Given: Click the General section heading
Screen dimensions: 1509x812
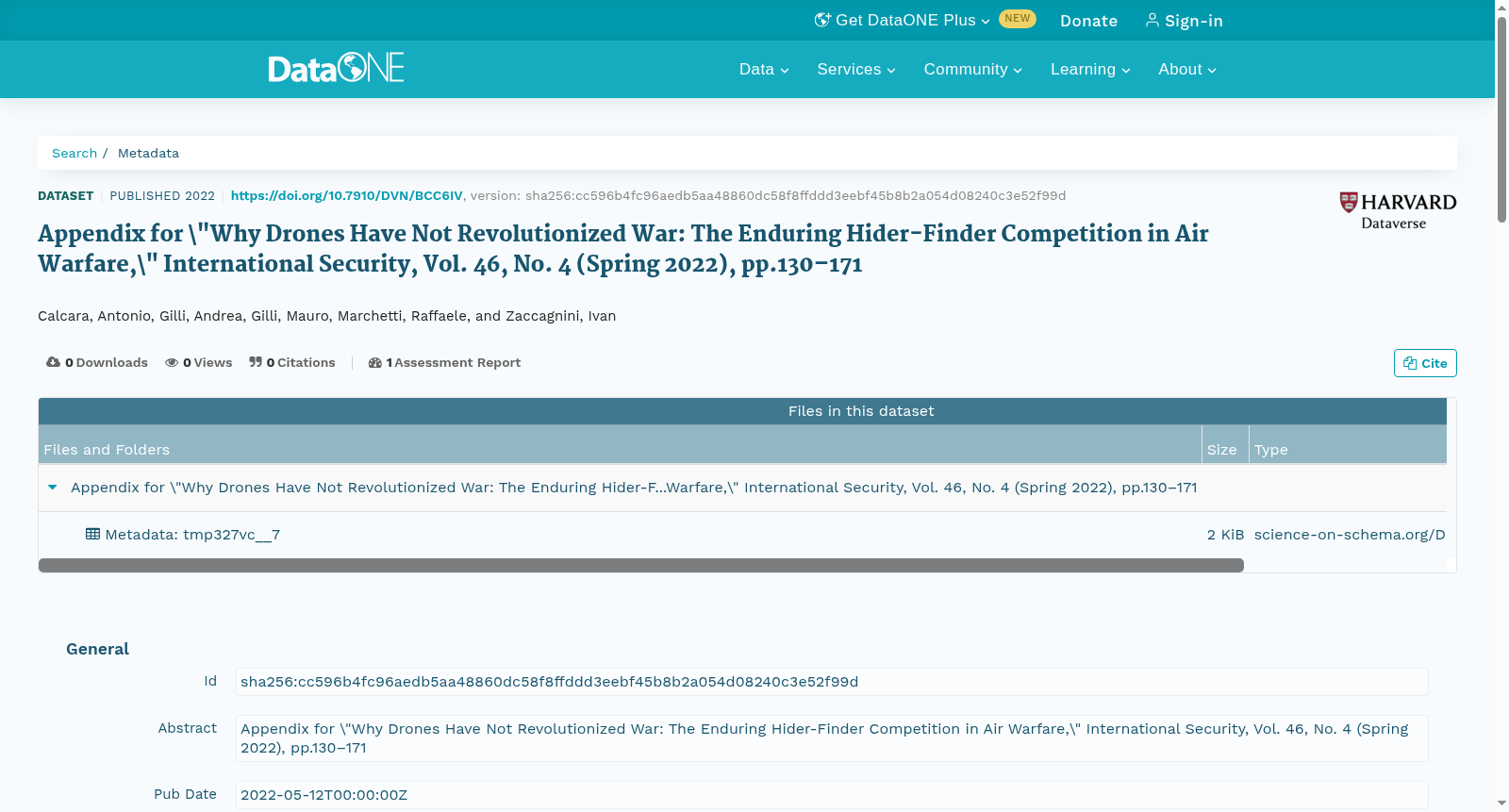Looking at the screenshot, I should pyautogui.click(x=97, y=649).
